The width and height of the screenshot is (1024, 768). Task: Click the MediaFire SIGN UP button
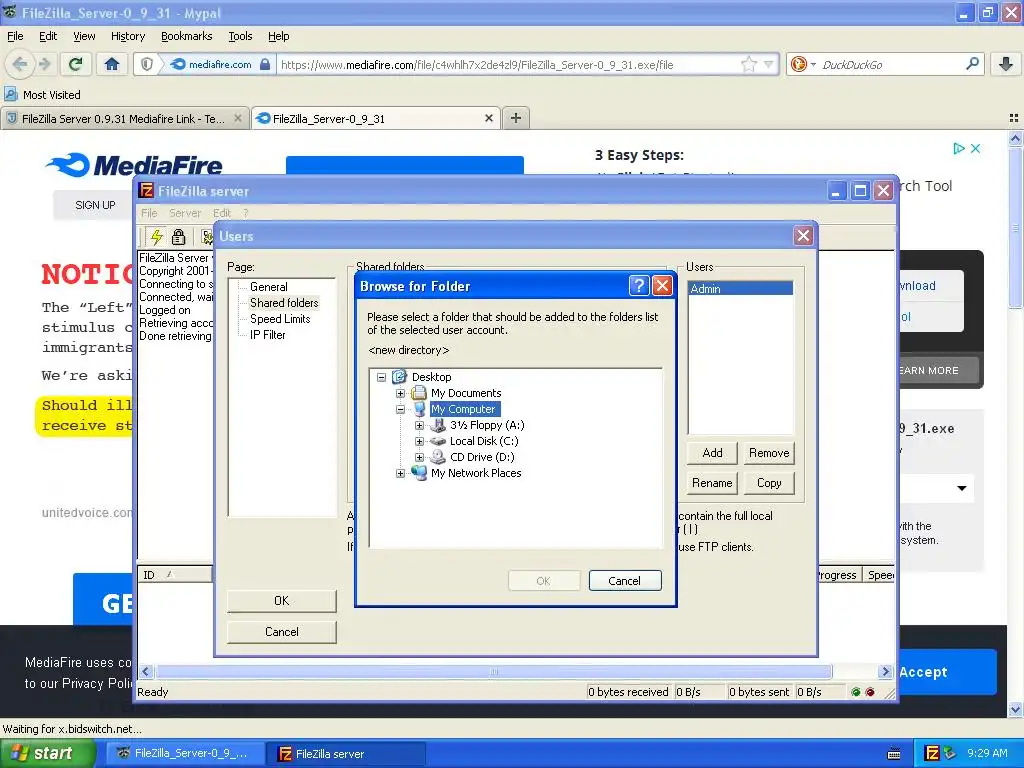95,205
